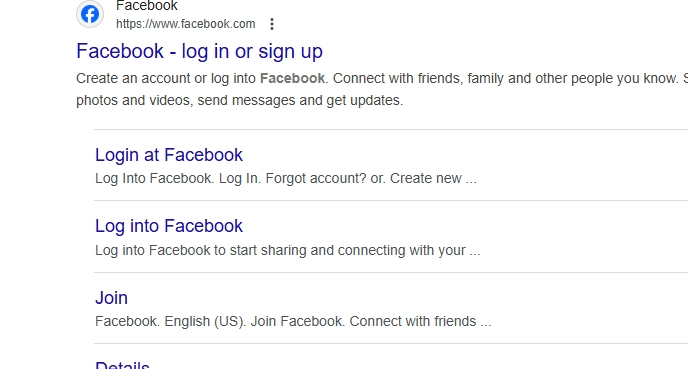Click 'Join Facebook' text in the snippet
This screenshot has width=688, height=369.
pos(298,322)
